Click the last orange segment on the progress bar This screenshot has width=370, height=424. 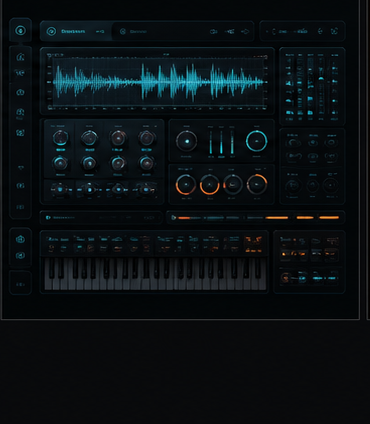pyautogui.click(x=329, y=218)
